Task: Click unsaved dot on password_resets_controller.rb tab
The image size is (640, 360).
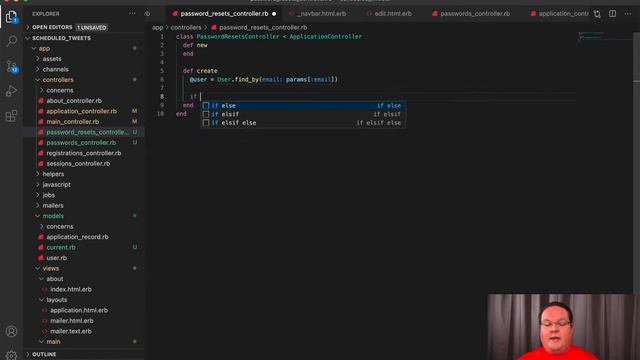Action: click(274, 14)
